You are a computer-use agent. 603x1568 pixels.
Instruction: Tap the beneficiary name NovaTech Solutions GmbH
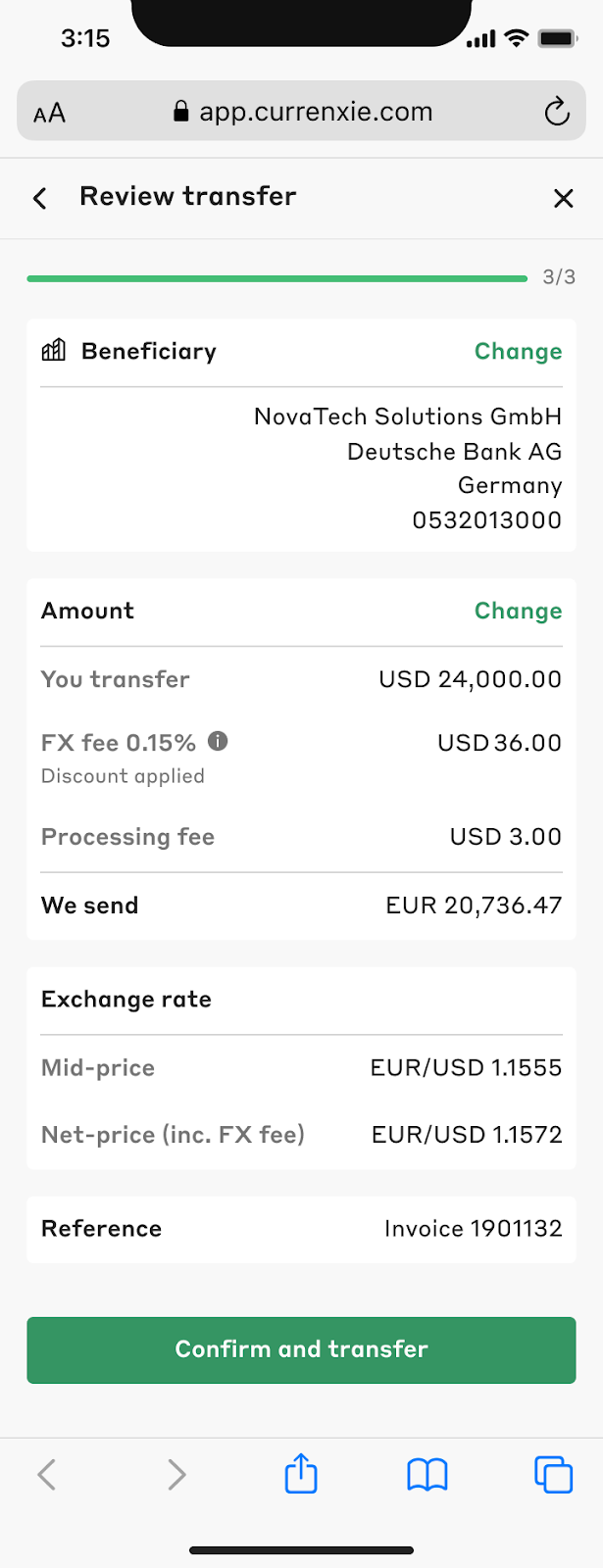407,416
